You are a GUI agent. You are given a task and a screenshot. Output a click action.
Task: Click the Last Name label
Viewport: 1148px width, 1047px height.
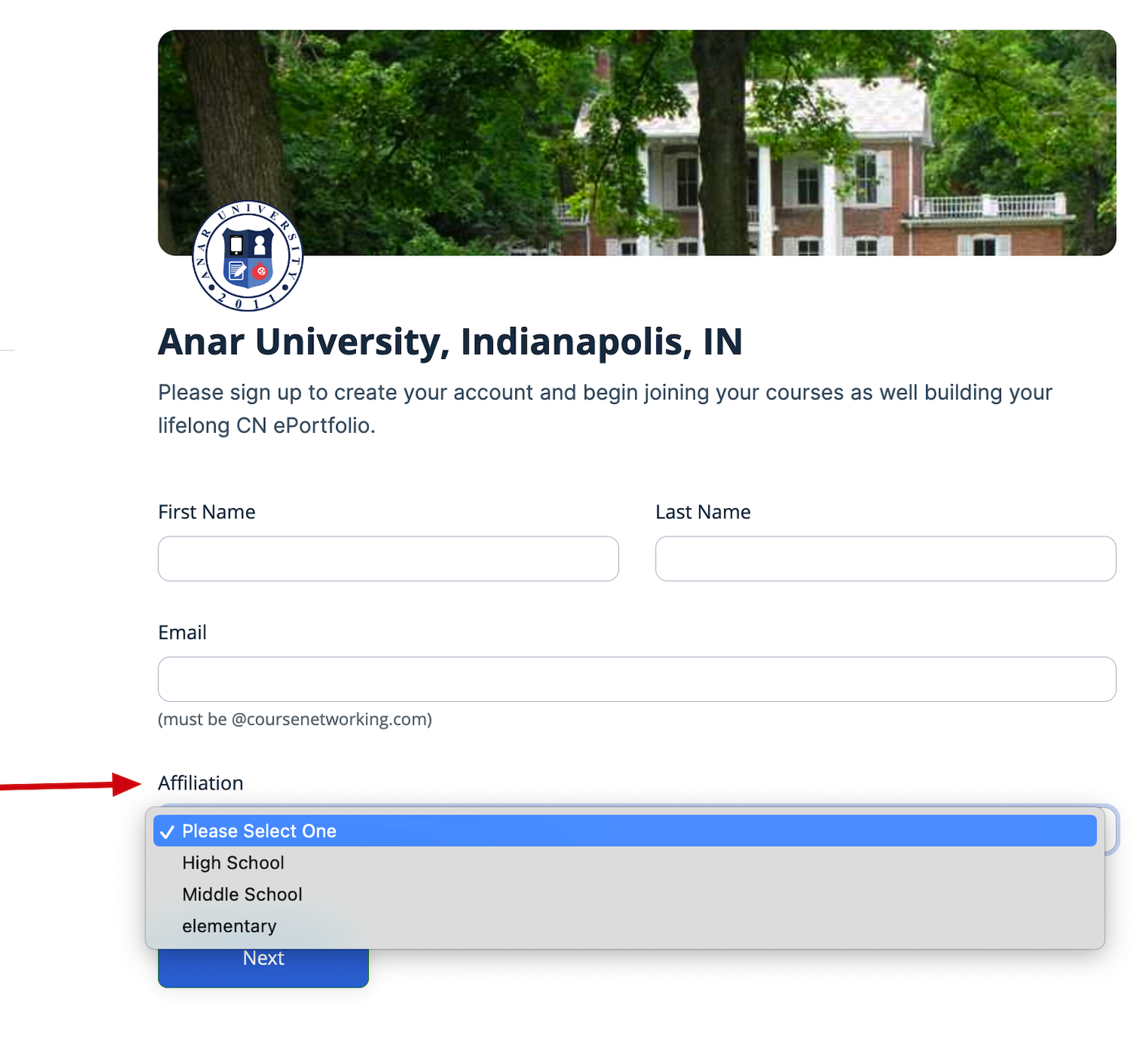(x=703, y=512)
